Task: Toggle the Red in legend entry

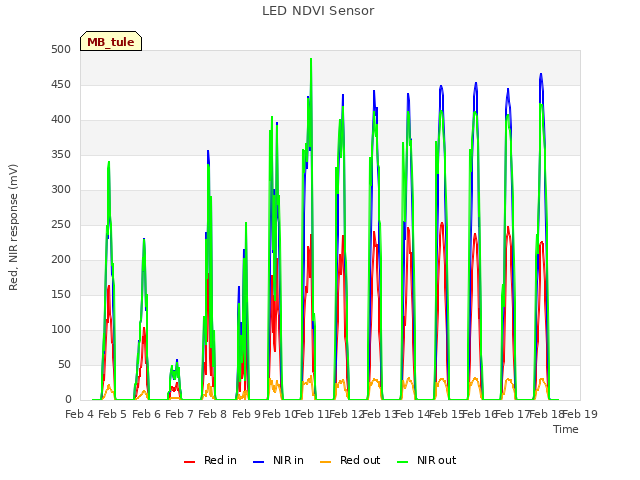Action: (x=210, y=460)
